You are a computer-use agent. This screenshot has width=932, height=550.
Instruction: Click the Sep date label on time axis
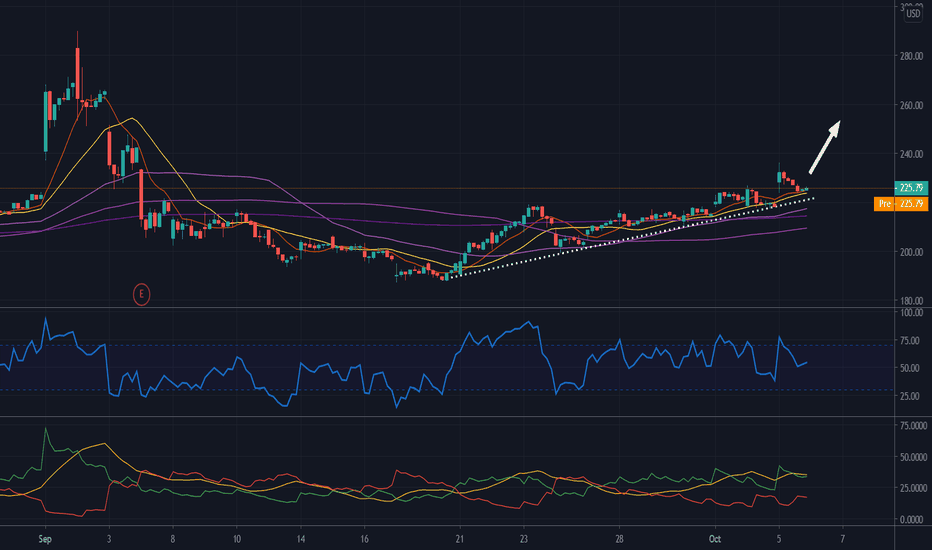pyautogui.click(x=45, y=539)
